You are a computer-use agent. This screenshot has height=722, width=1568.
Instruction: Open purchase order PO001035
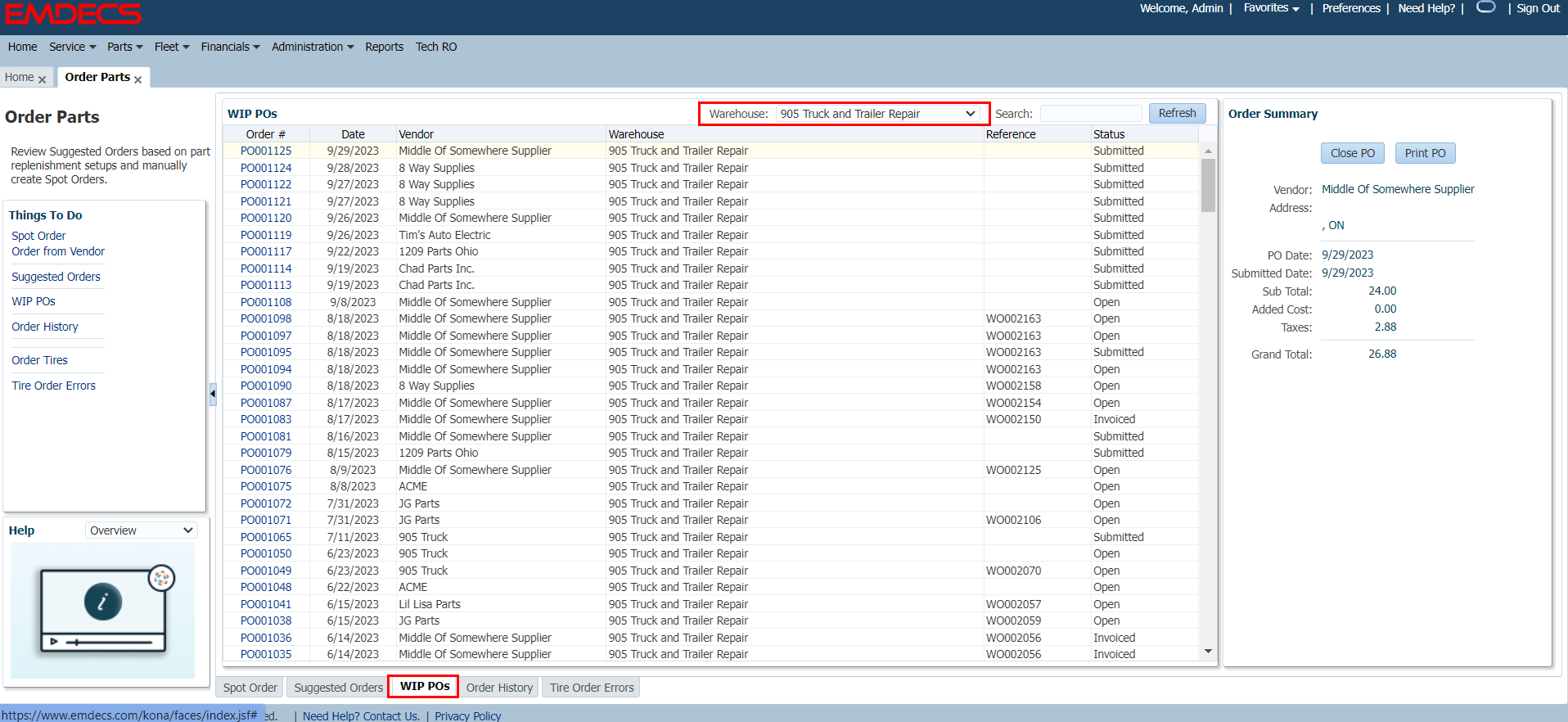pyautogui.click(x=266, y=654)
